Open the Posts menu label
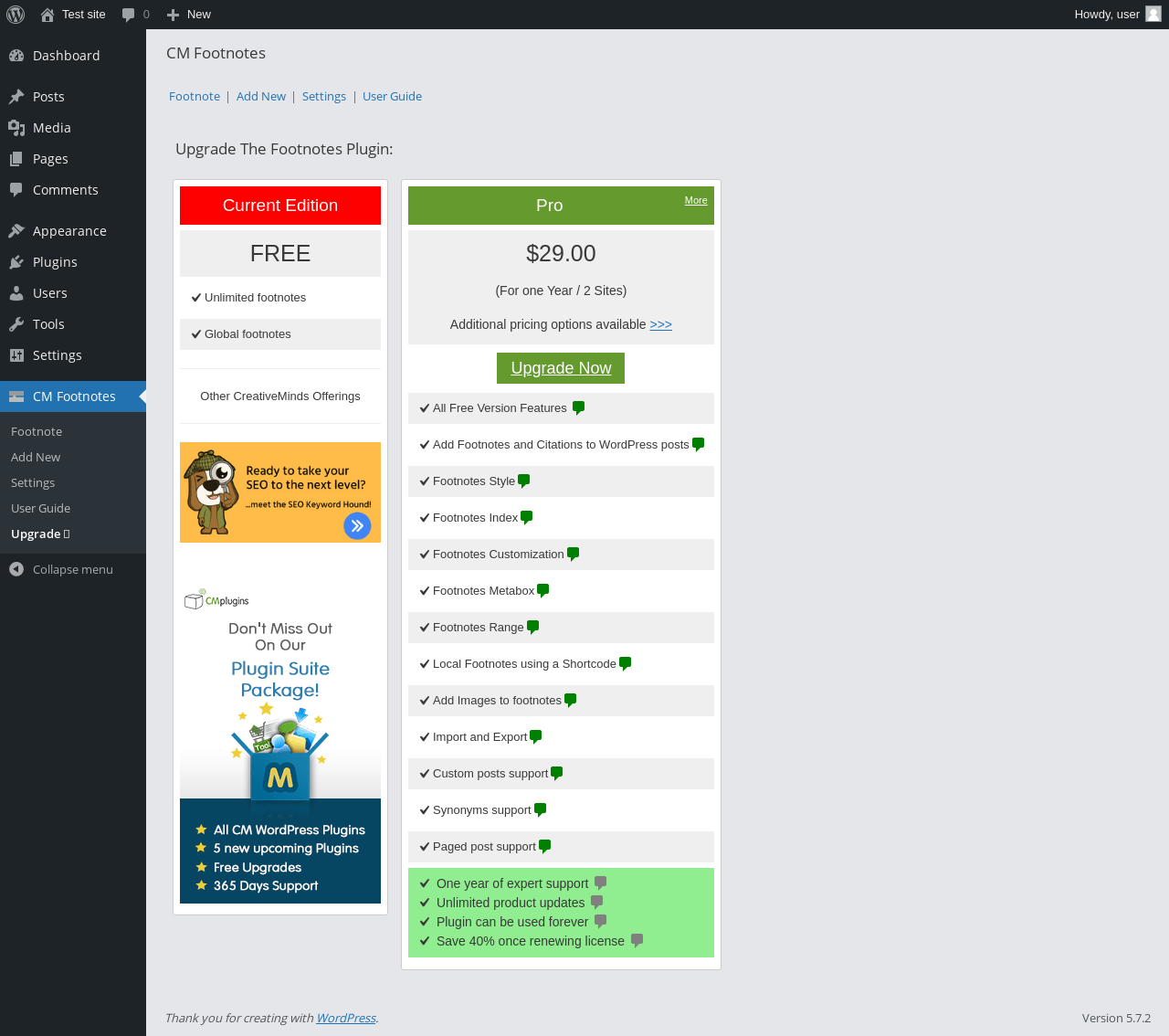 (48, 97)
